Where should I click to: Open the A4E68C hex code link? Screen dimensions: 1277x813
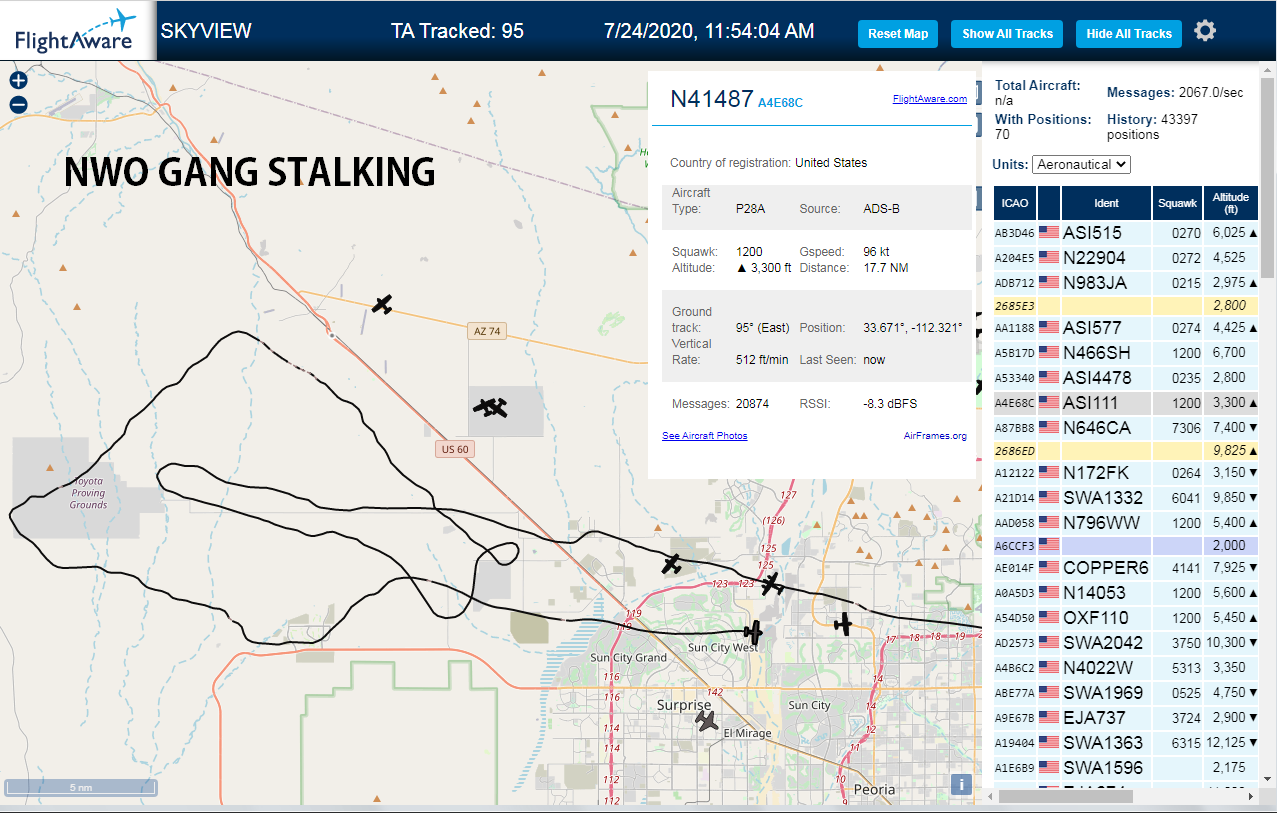[780, 103]
